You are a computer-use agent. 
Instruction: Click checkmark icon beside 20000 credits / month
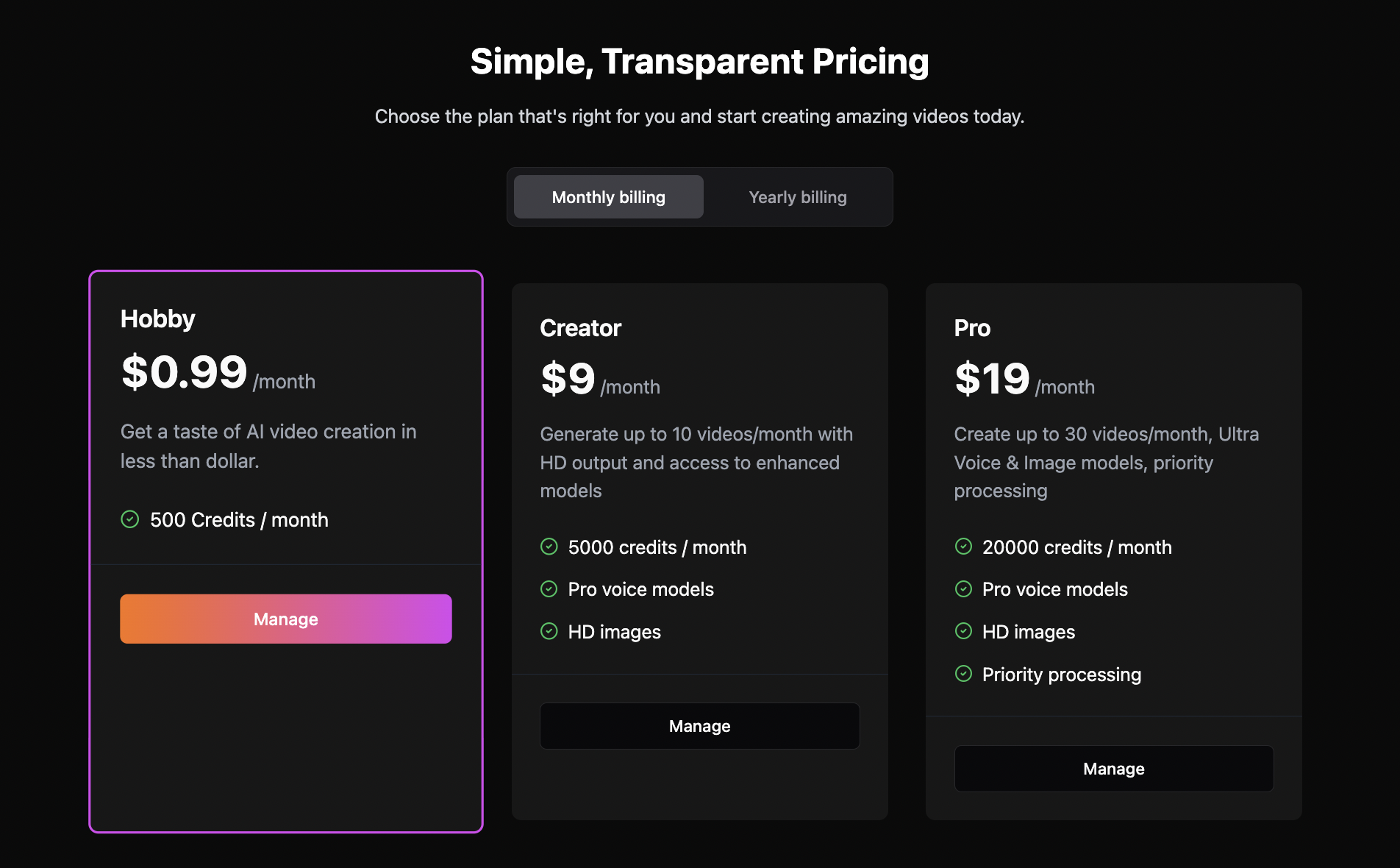pyautogui.click(x=963, y=547)
